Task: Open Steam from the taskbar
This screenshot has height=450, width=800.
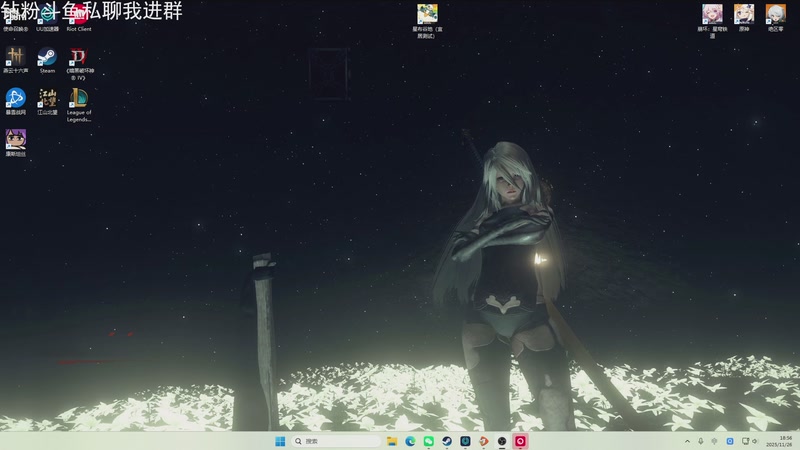Action: 447,441
